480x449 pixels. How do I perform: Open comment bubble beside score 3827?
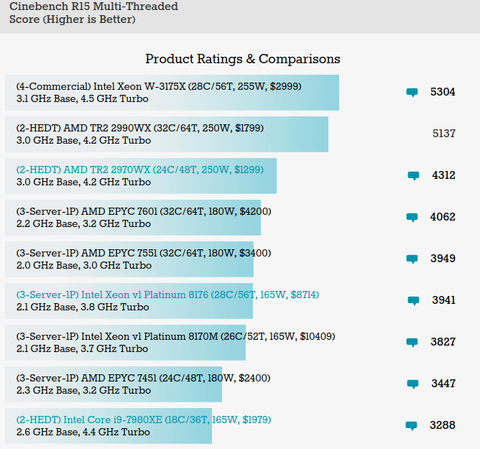tap(412, 342)
